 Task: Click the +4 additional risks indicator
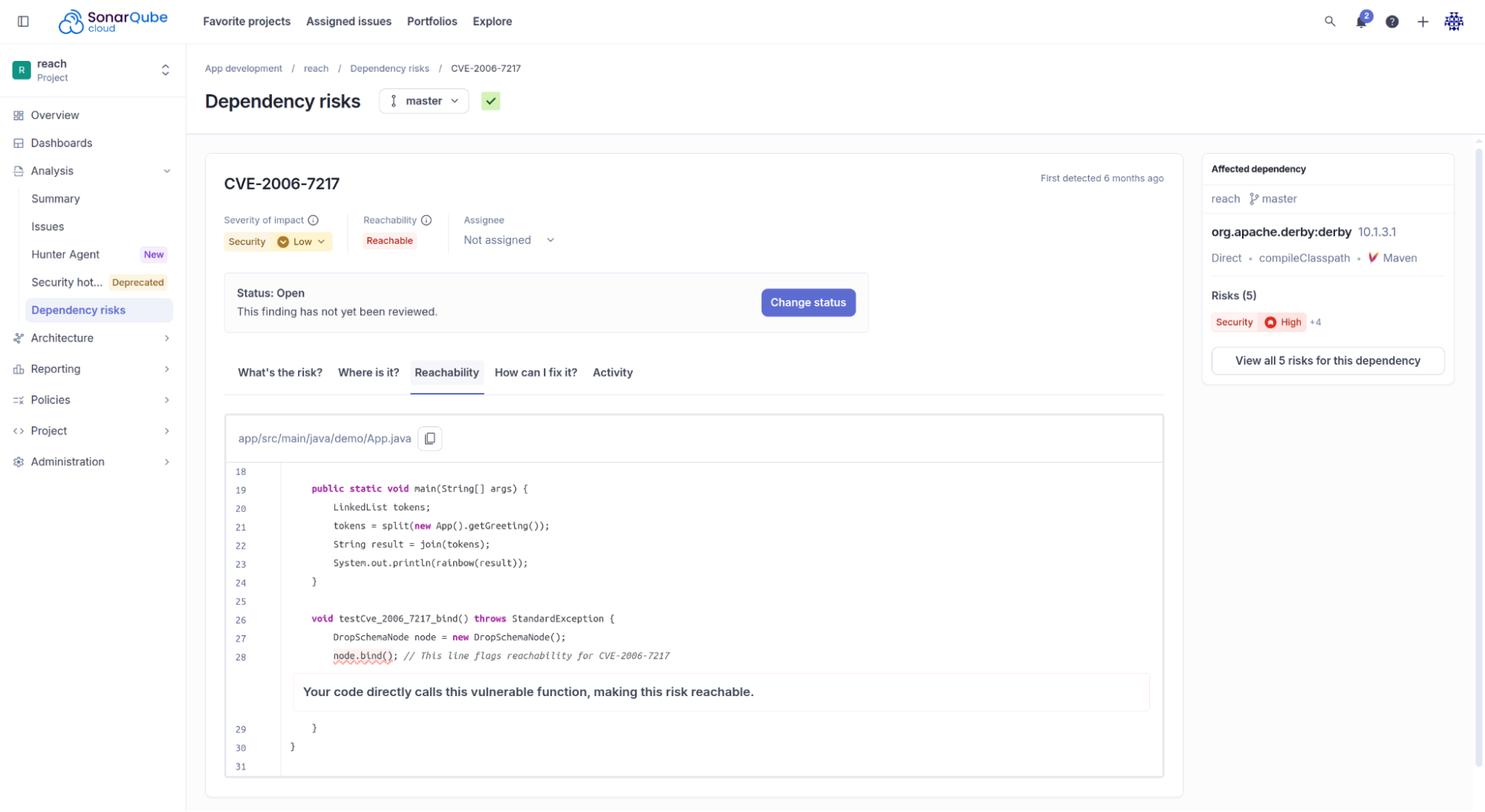pos(1316,322)
